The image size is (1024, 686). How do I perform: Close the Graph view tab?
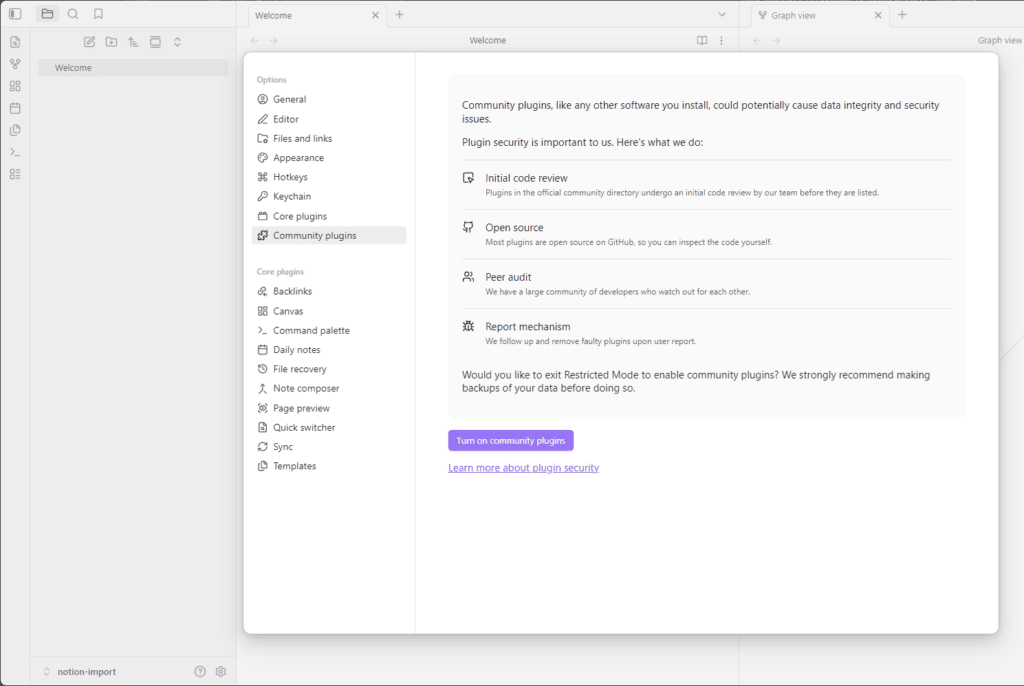point(878,15)
